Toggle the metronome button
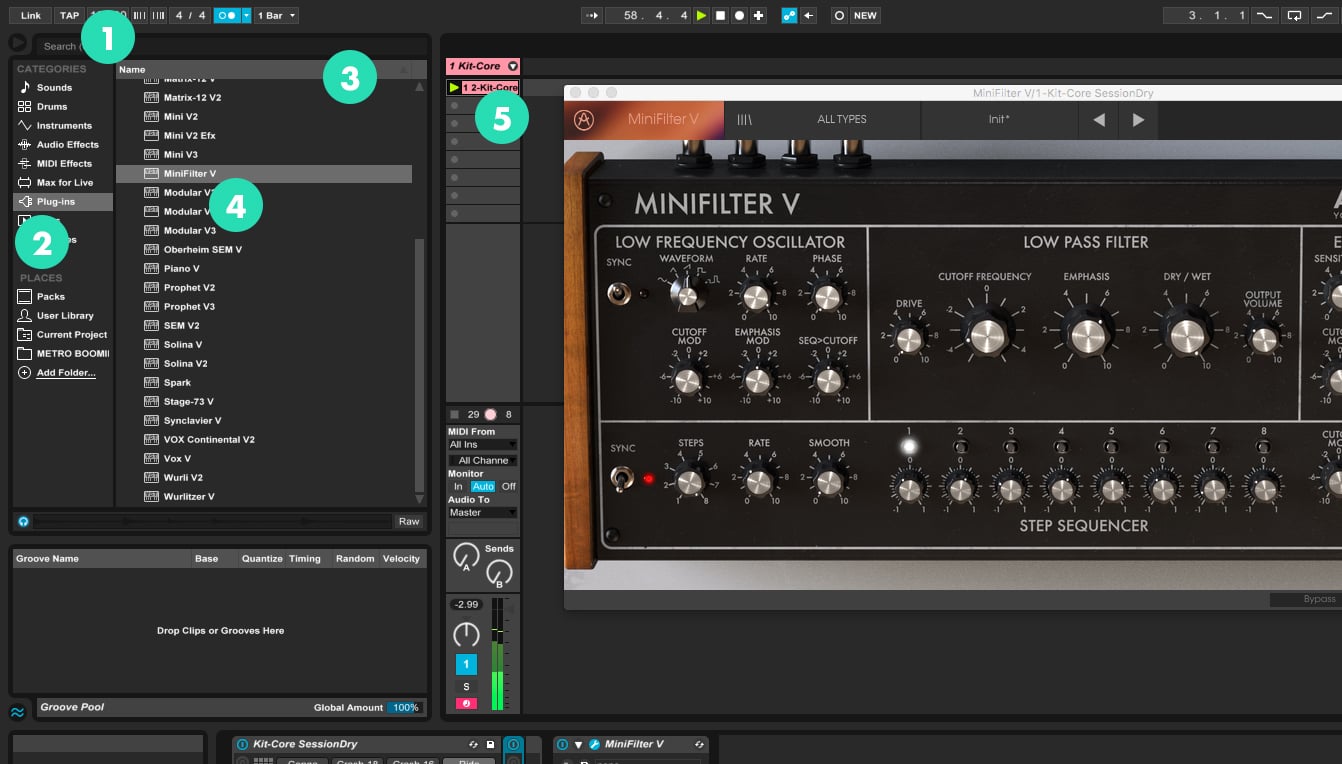1342x764 pixels. 227,16
